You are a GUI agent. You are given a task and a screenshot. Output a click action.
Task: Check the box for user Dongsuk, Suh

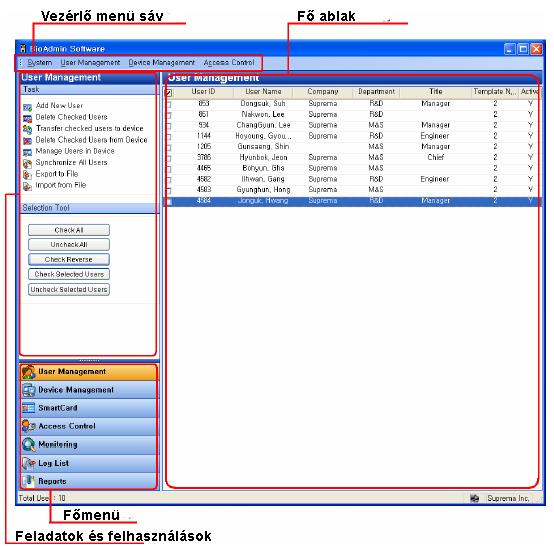[169, 105]
